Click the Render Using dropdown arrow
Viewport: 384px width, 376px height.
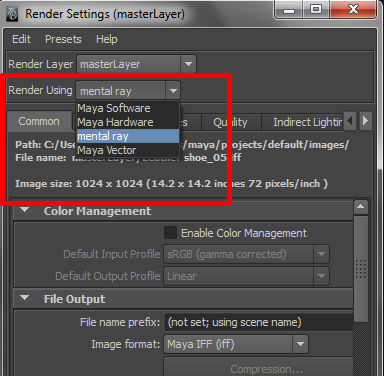pos(173,90)
